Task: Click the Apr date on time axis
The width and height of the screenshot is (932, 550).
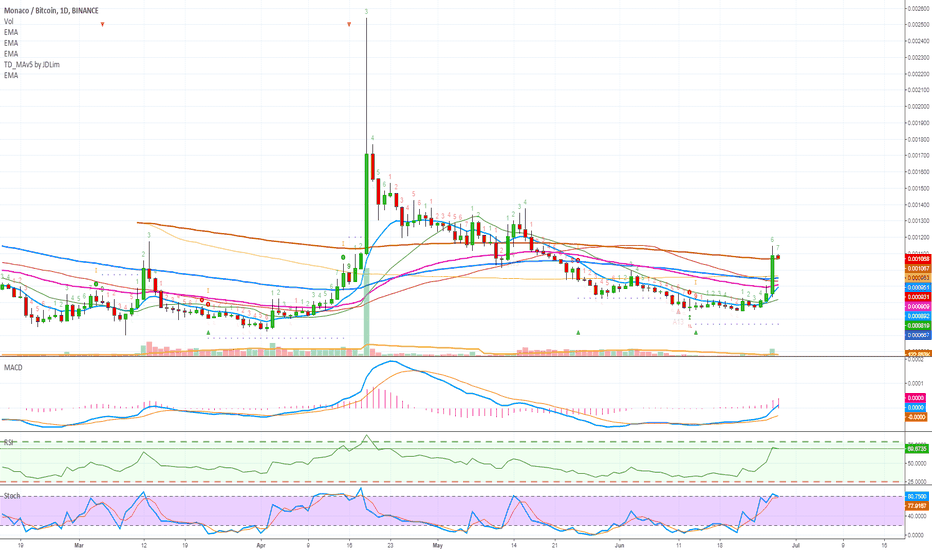Action: [260, 544]
